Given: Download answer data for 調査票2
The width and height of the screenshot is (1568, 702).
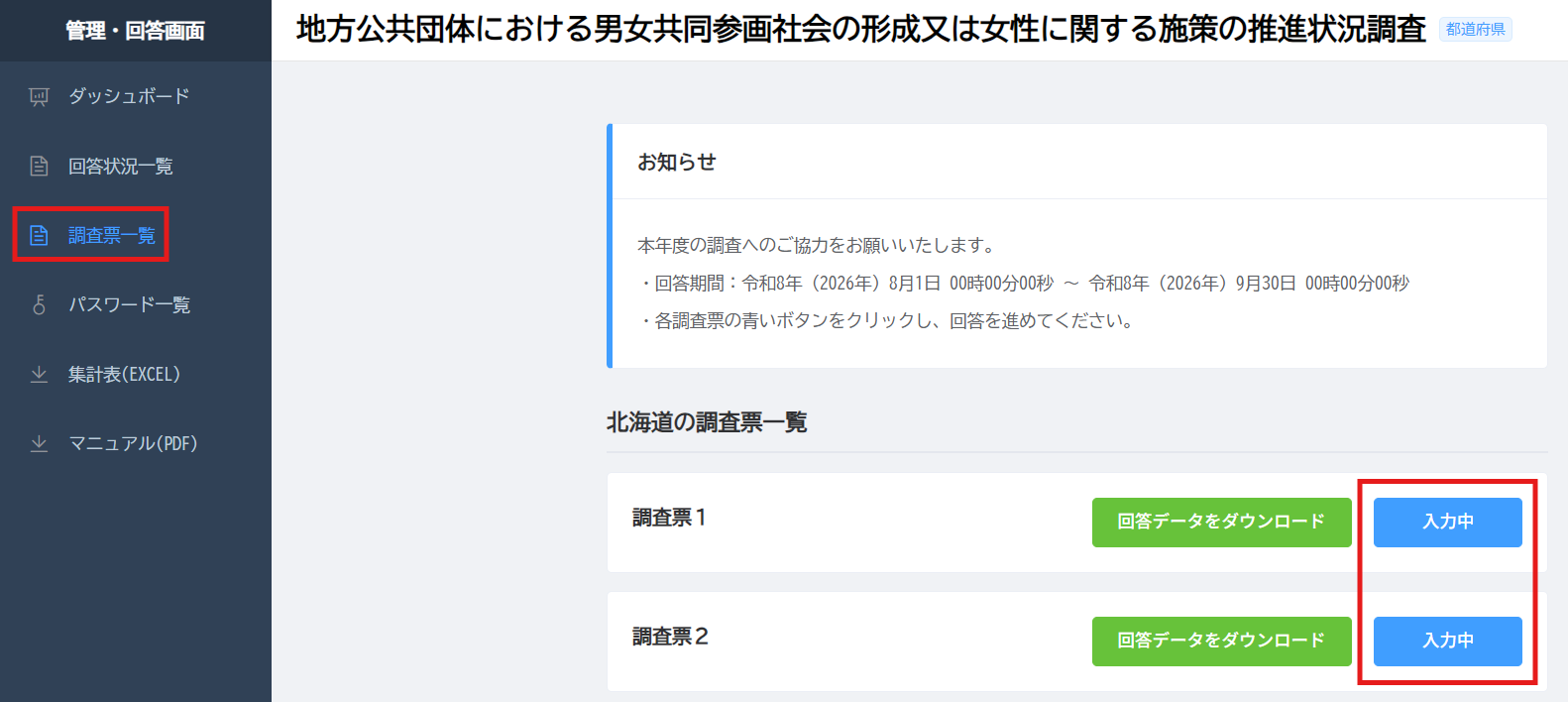Looking at the screenshot, I should pyautogui.click(x=1221, y=642).
